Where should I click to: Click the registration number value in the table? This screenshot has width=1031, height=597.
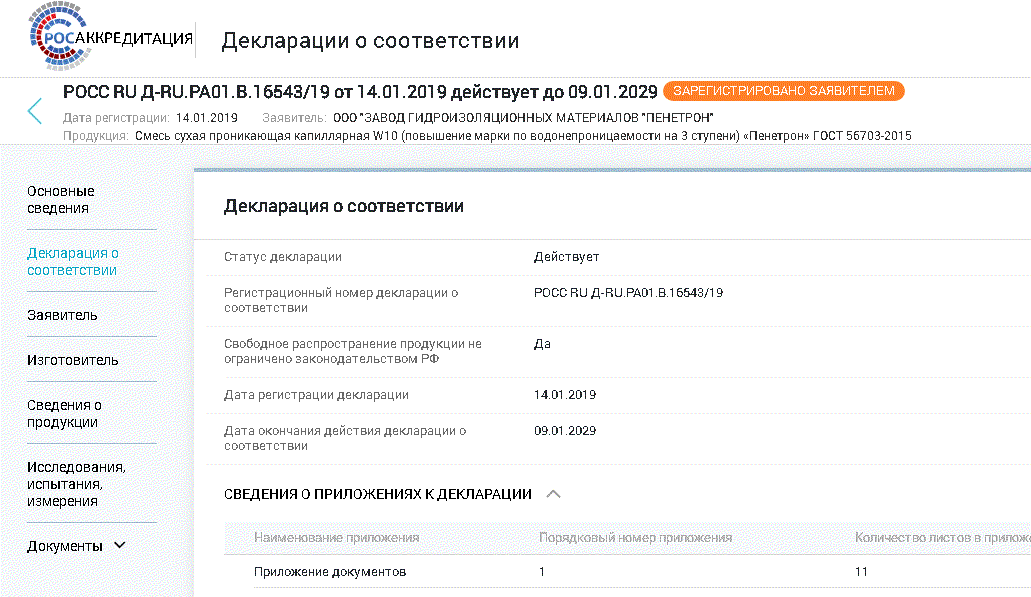click(628, 293)
